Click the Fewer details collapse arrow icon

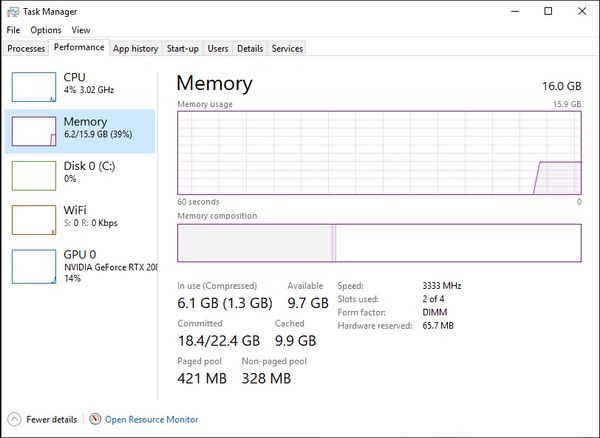click(14, 419)
